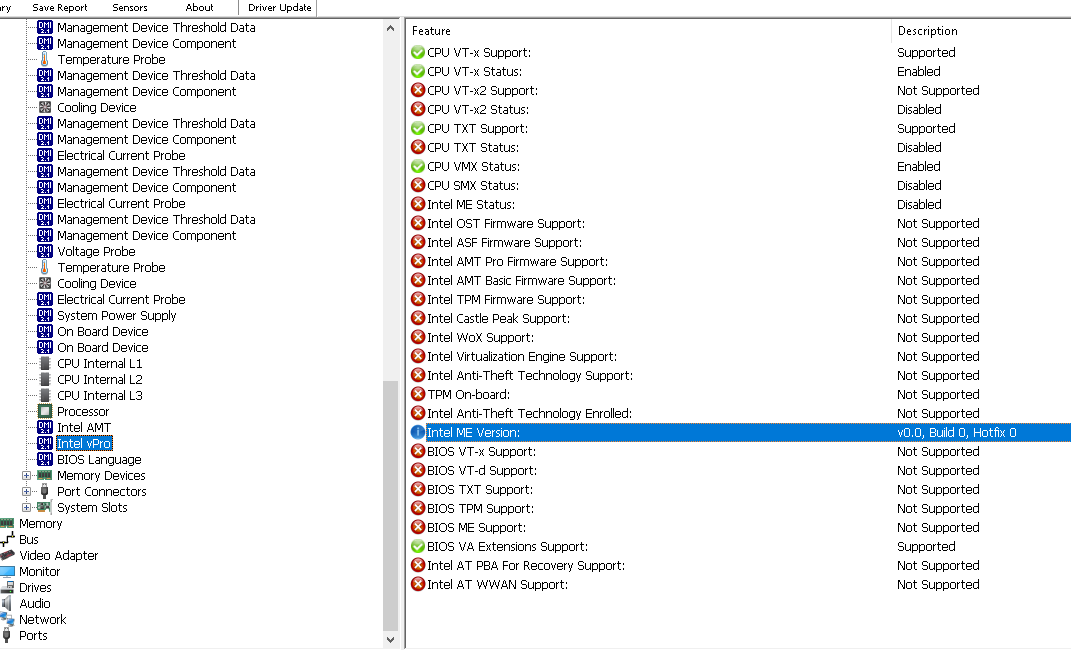The height and width of the screenshot is (650, 1071).
Task: Click the System Slots card icon
Action: (x=45, y=507)
